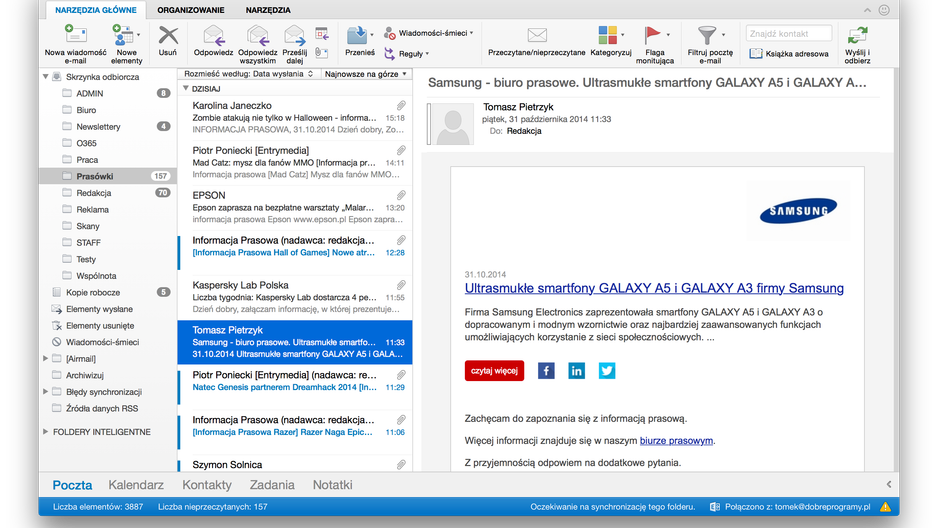The height and width of the screenshot is (528, 938).
Task: Focus the Znajdź kontakt search field
Action: (x=788, y=33)
